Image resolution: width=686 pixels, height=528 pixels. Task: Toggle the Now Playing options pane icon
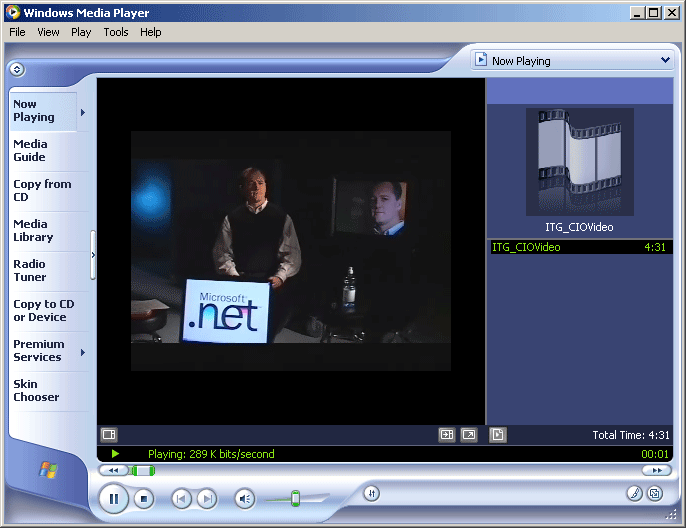click(108, 434)
